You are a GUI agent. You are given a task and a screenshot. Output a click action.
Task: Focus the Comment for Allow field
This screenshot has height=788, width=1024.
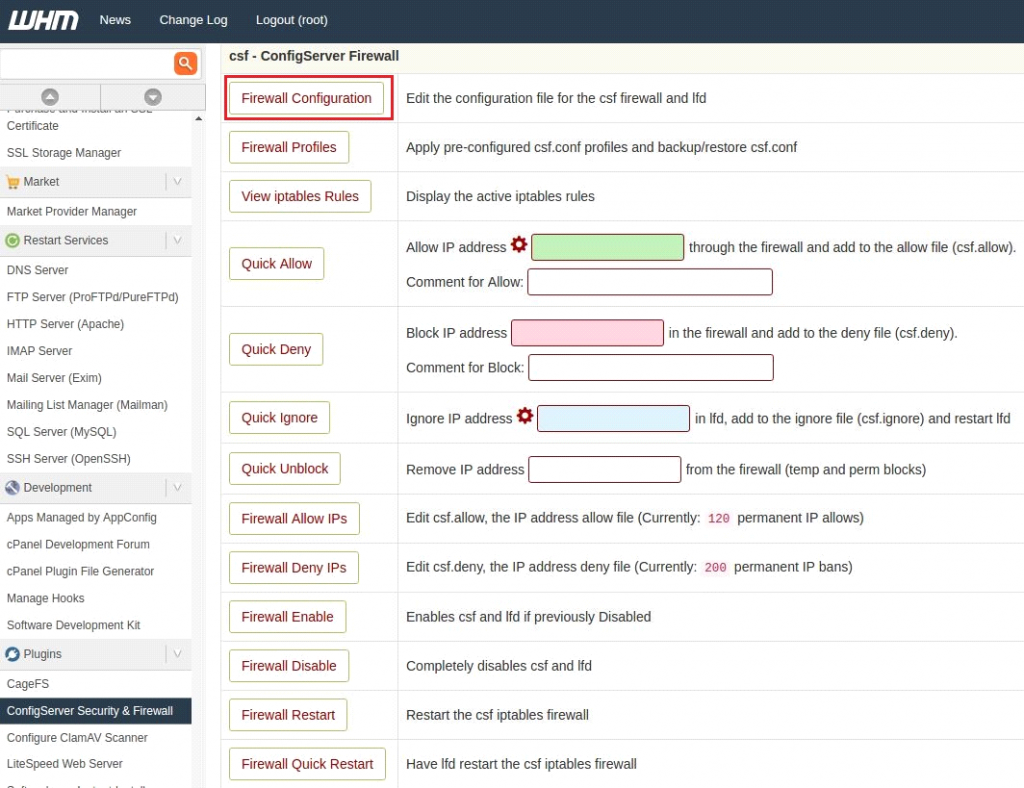pos(650,282)
